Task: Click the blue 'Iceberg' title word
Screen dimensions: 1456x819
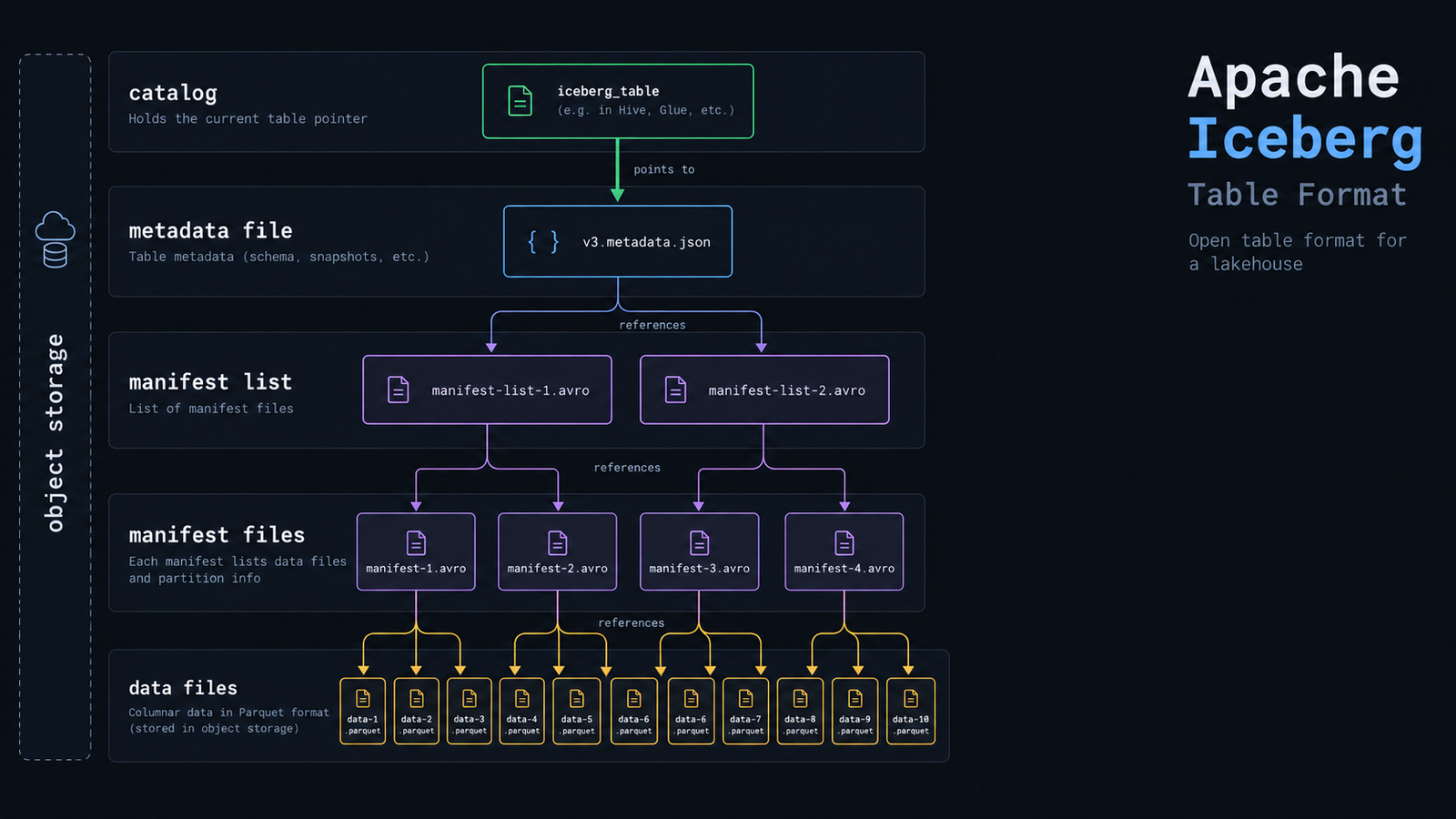Action: [x=1305, y=140]
